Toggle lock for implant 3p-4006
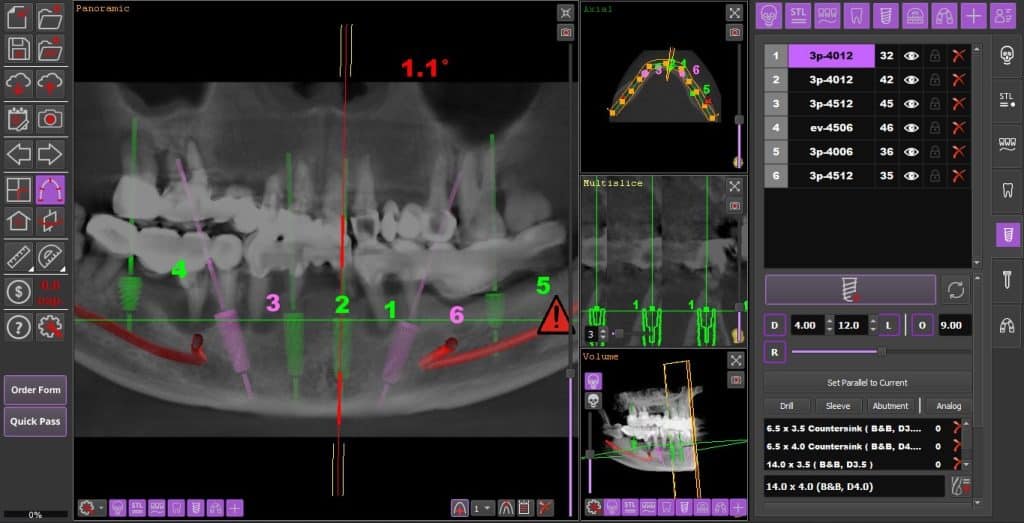This screenshot has height=523, width=1024. pos(935,152)
